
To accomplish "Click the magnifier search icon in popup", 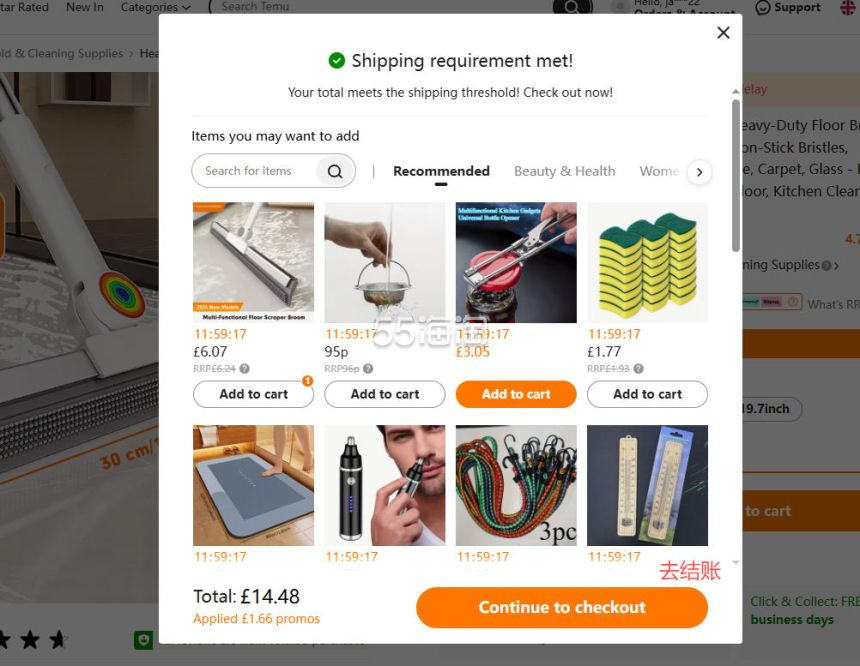I will [335, 171].
